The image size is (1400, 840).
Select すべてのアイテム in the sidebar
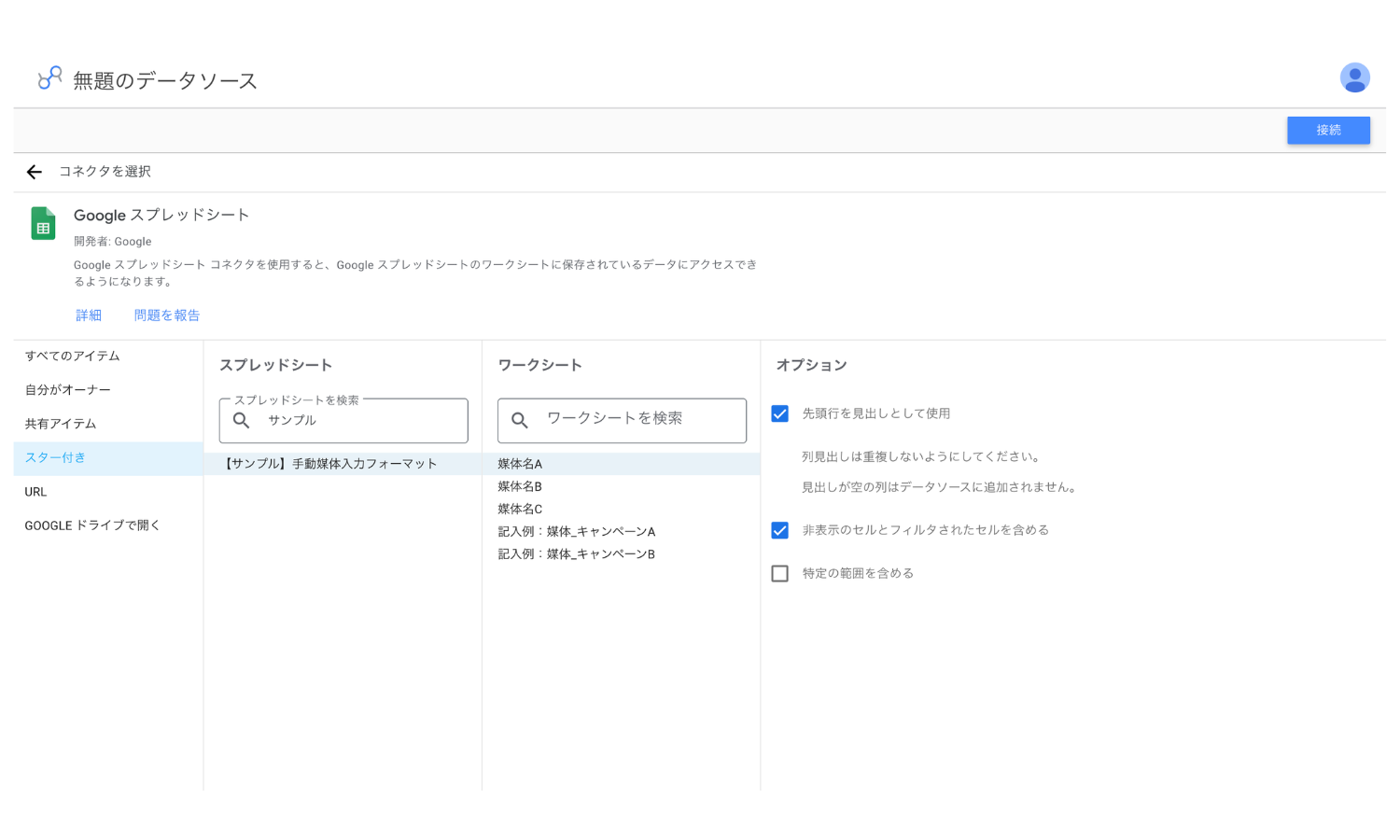tap(108, 357)
